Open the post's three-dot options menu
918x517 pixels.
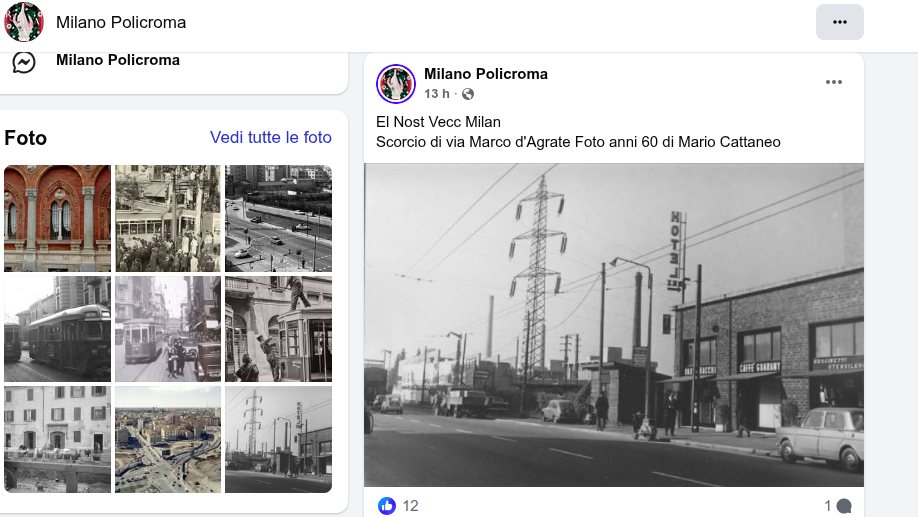coord(834,82)
